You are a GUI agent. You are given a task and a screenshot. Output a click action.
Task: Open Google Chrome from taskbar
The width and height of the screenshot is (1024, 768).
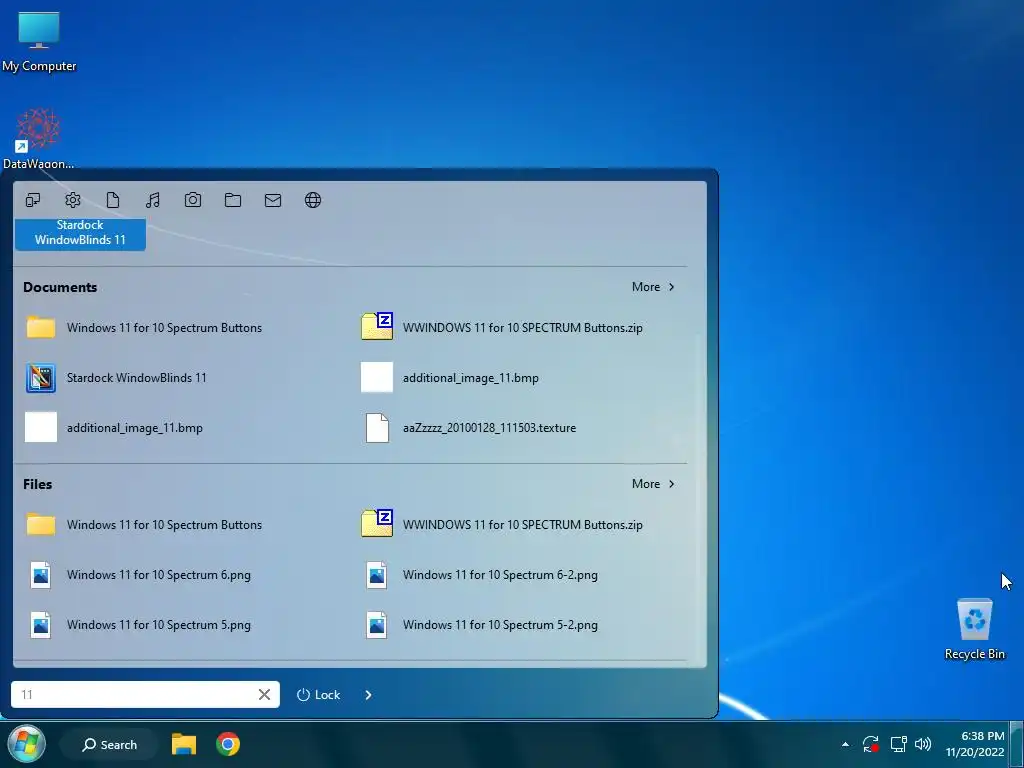(228, 744)
